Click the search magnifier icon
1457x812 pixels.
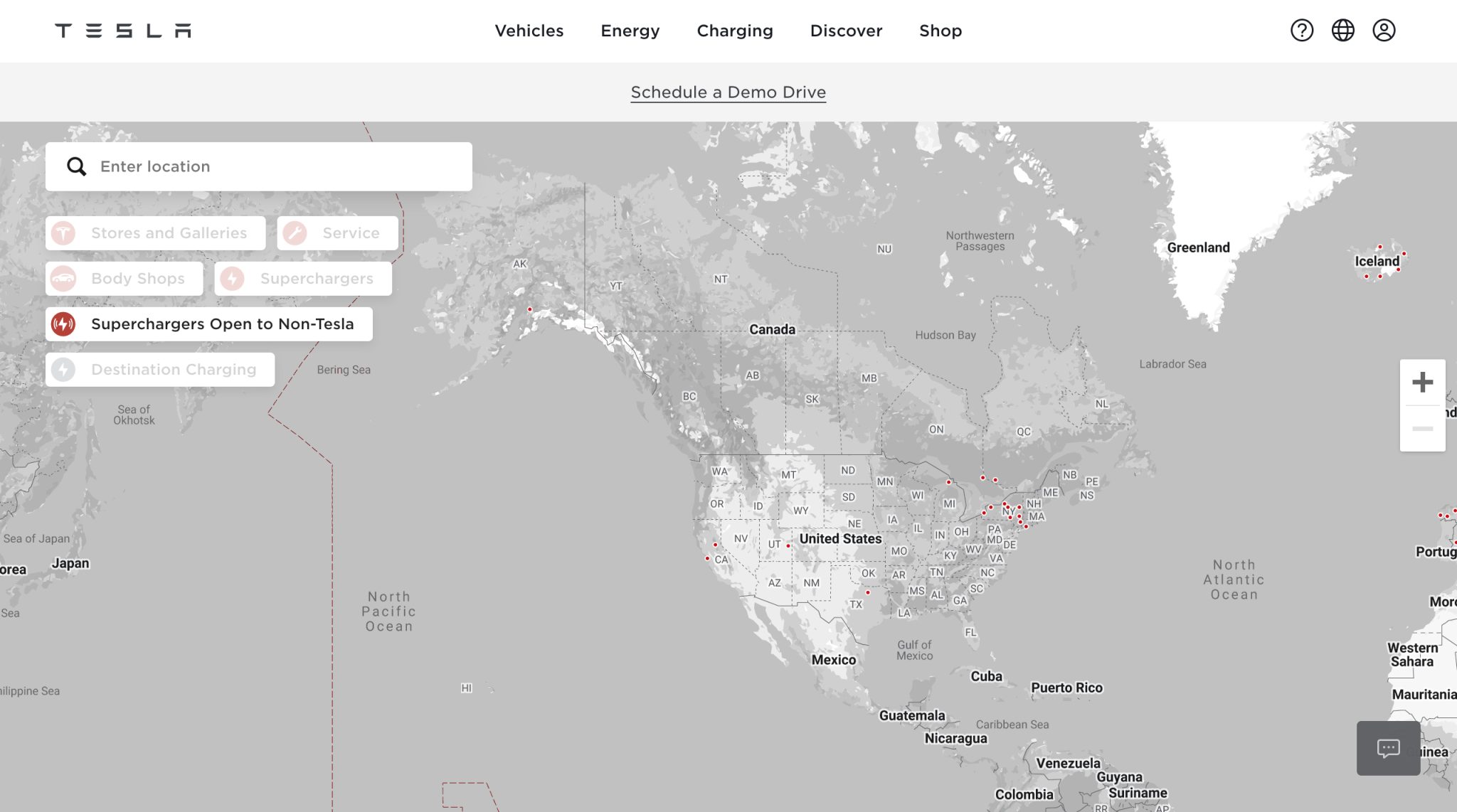coord(76,166)
